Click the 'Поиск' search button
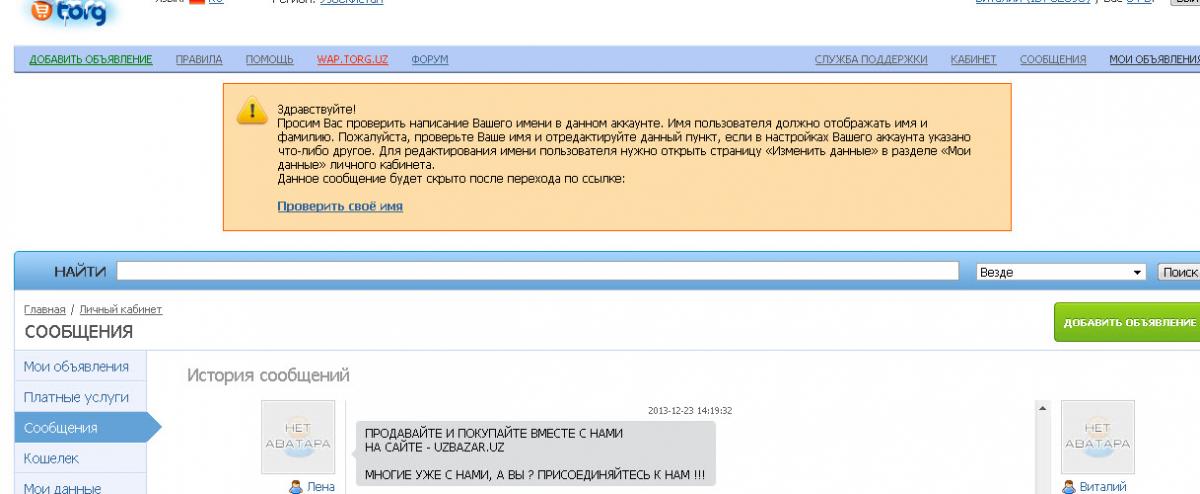The image size is (1200, 494). (1178, 272)
